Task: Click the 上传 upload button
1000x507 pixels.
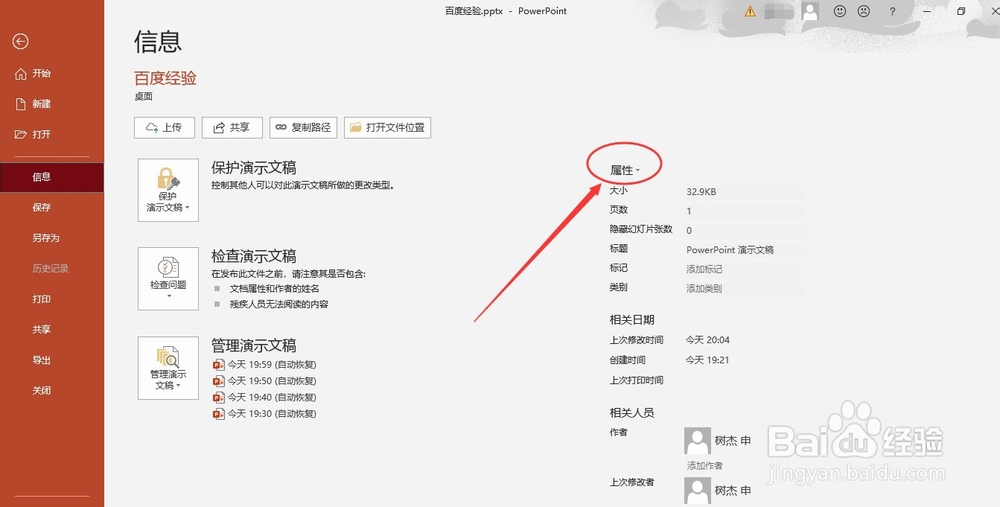Action: 165,128
